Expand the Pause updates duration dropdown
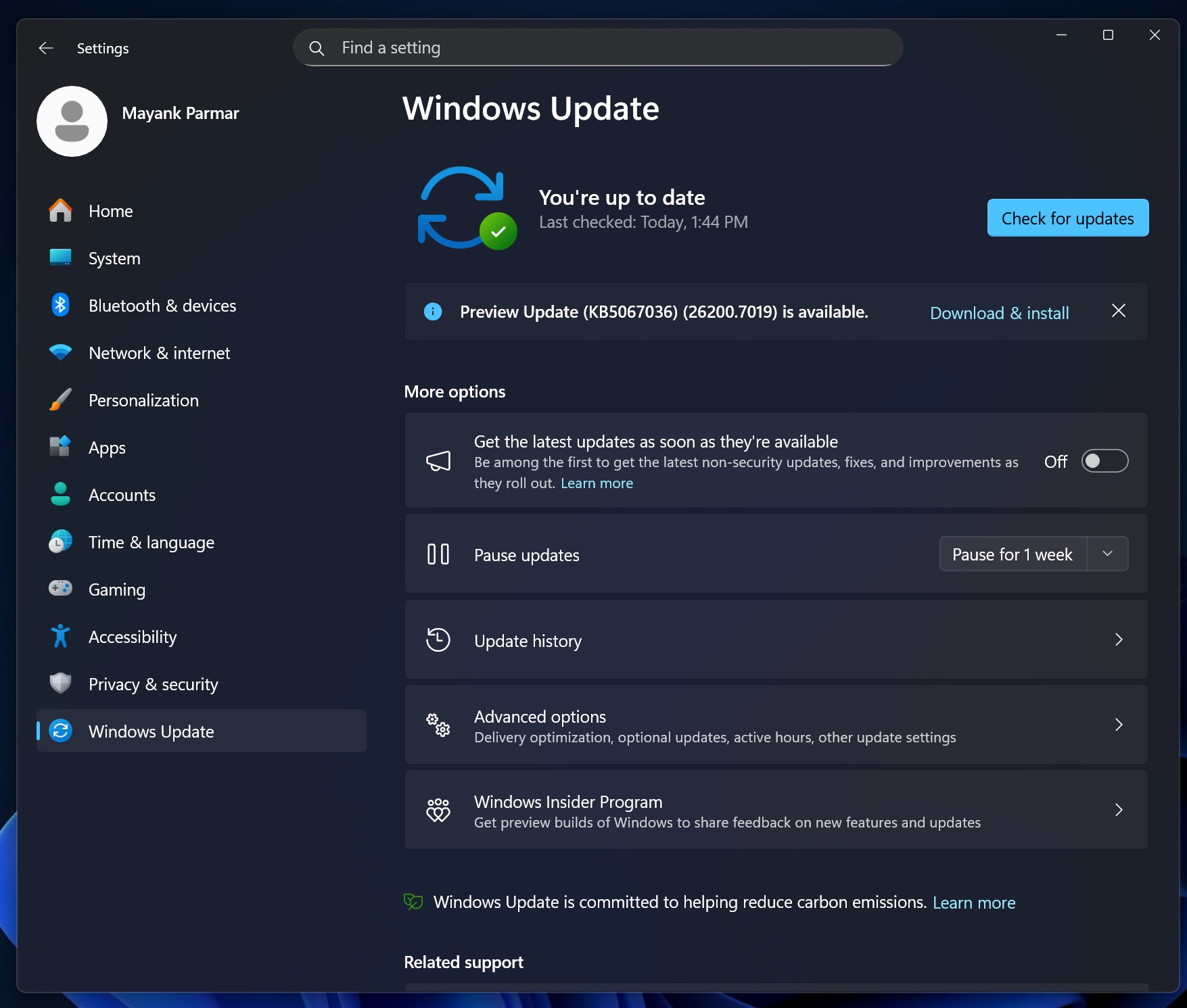This screenshot has width=1187, height=1008. point(1107,554)
